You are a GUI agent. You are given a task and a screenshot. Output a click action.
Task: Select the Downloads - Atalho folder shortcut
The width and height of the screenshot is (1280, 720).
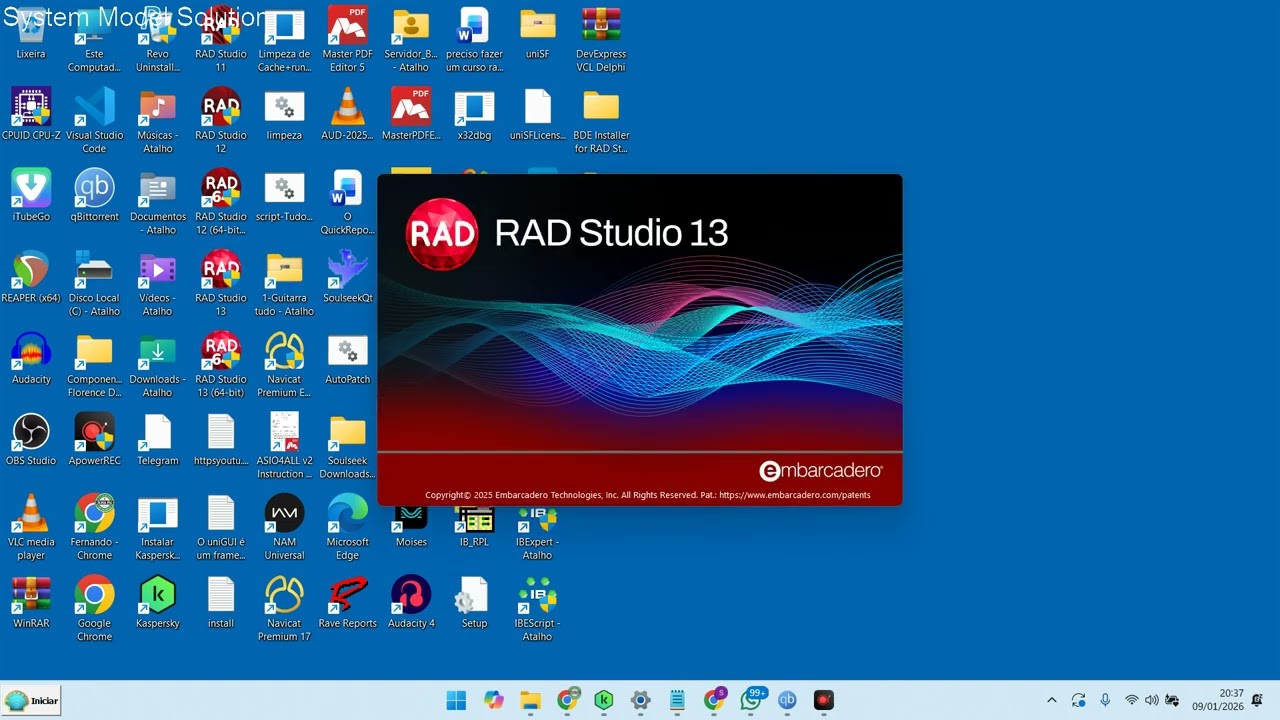tap(157, 365)
